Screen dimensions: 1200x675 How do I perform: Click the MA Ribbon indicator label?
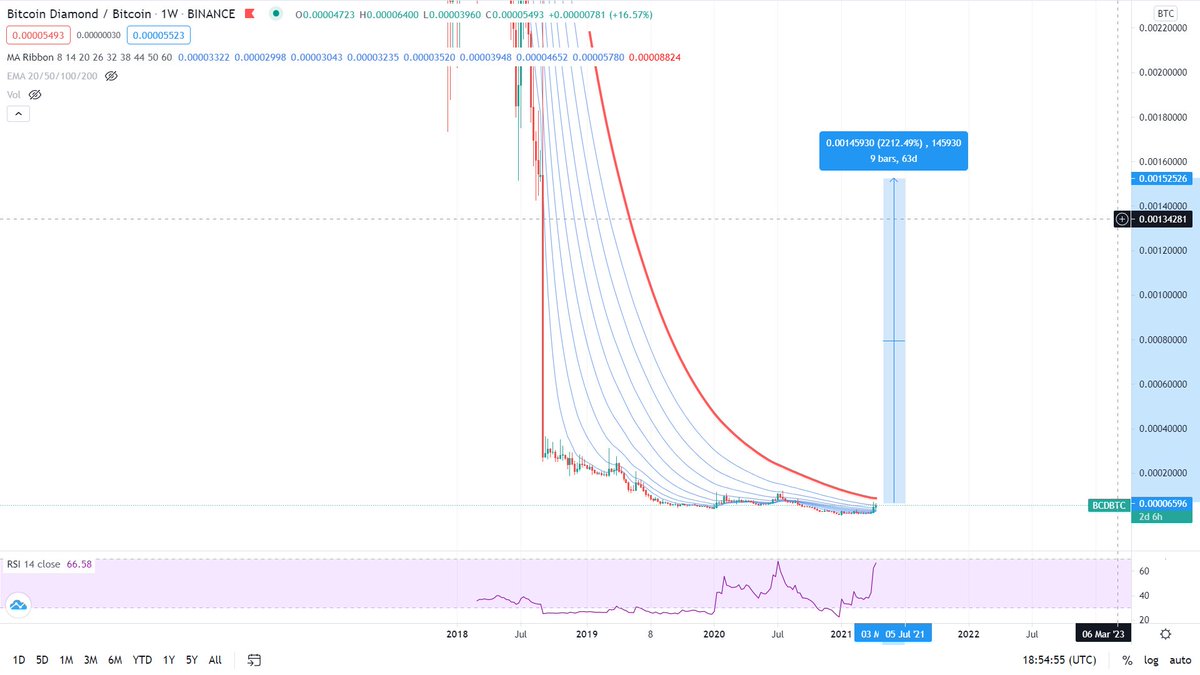pos(32,57)
